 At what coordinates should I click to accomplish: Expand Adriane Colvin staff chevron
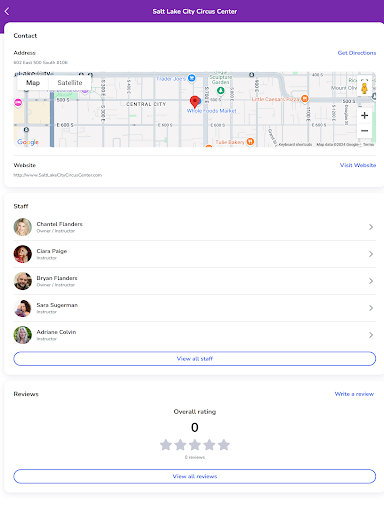click(x=371, y=335)
